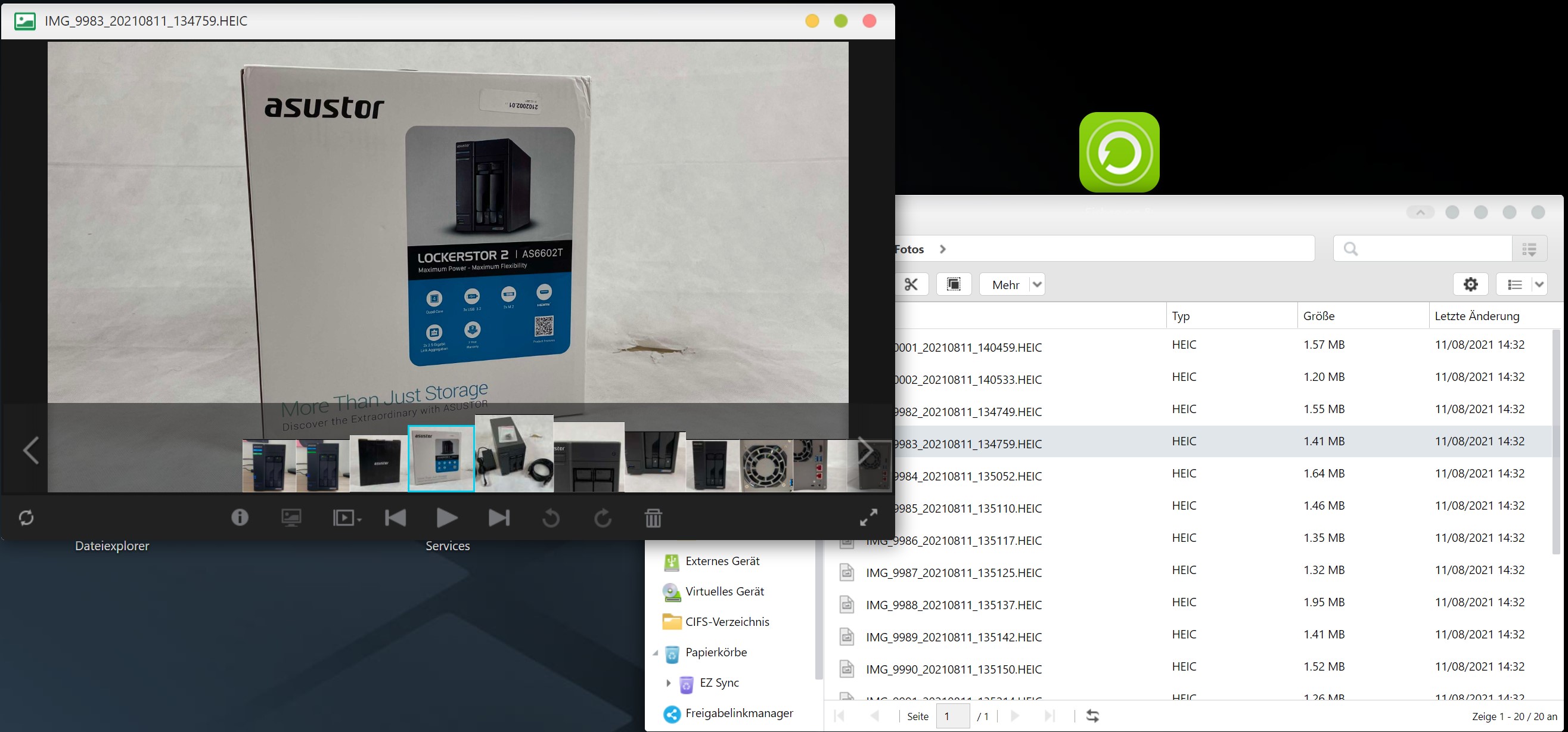The height and width of the screenshot is (732, 1568).
Task: Click the file explorer collapse-up pill button
Action: 1420,212
